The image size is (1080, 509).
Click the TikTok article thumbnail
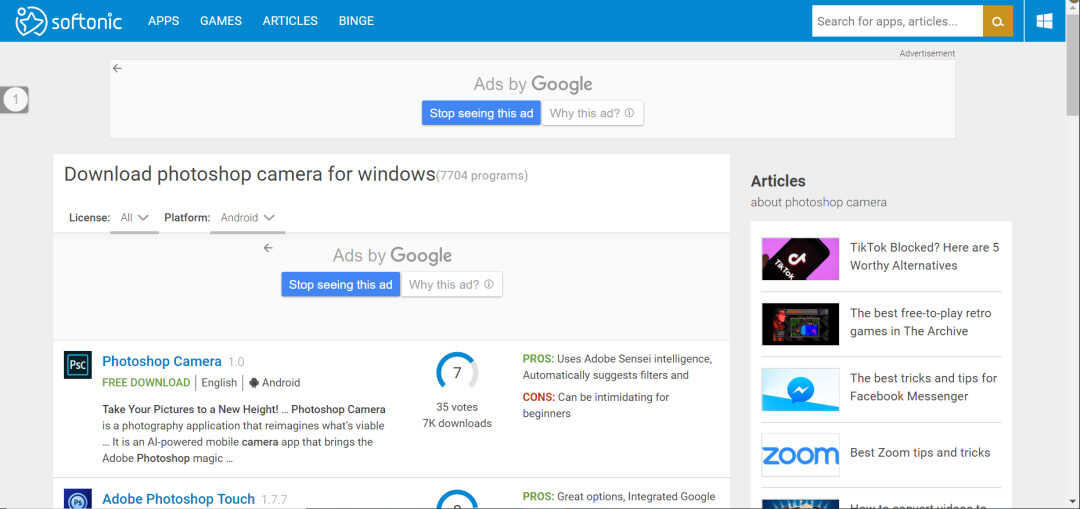tap(800, 259)
